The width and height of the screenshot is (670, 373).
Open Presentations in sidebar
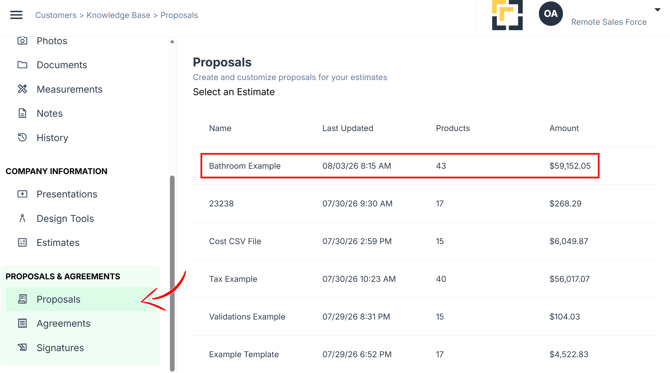(67, 194)
